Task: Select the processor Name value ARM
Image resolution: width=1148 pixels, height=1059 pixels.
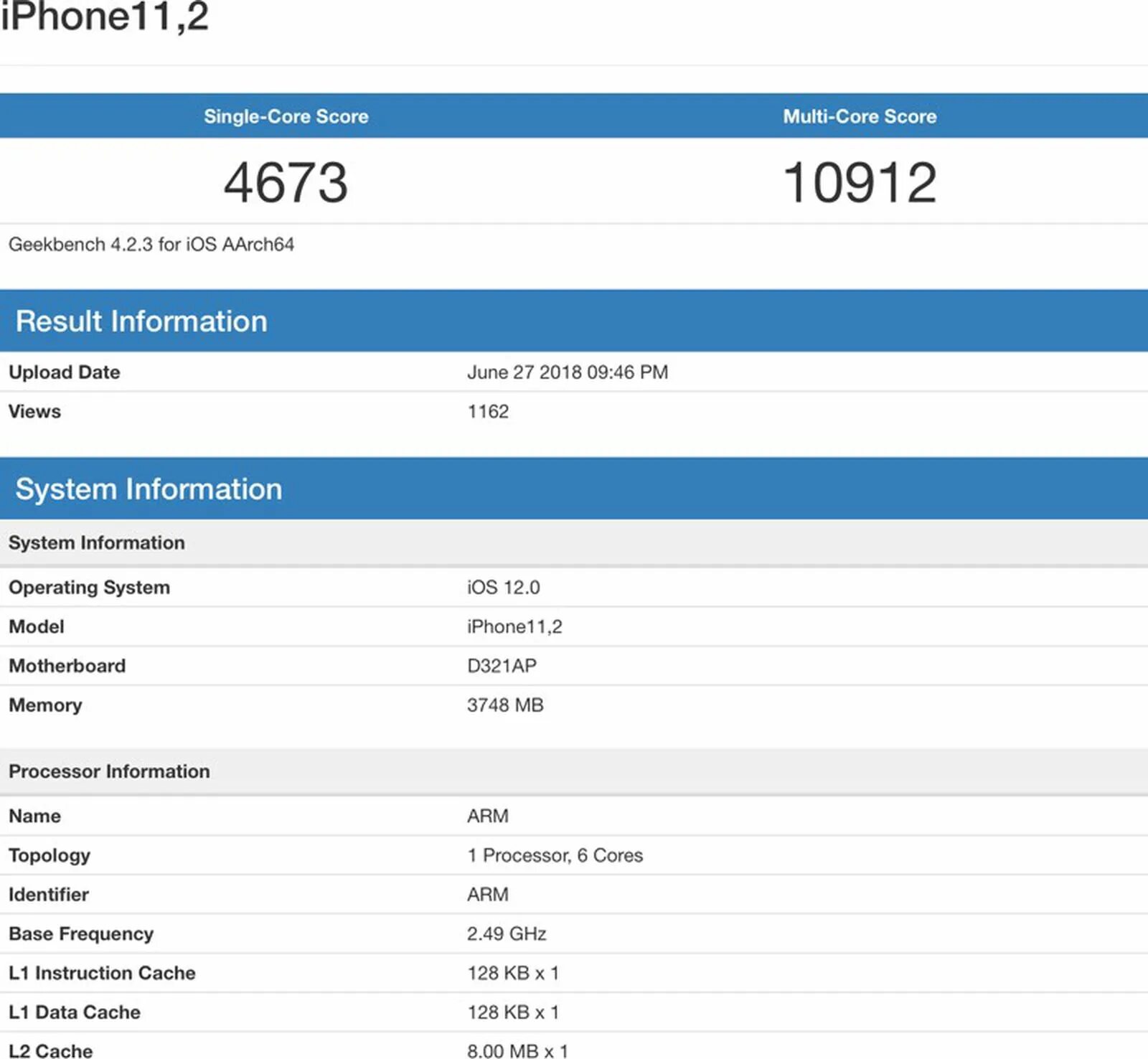Action: [x=486, y=816]
